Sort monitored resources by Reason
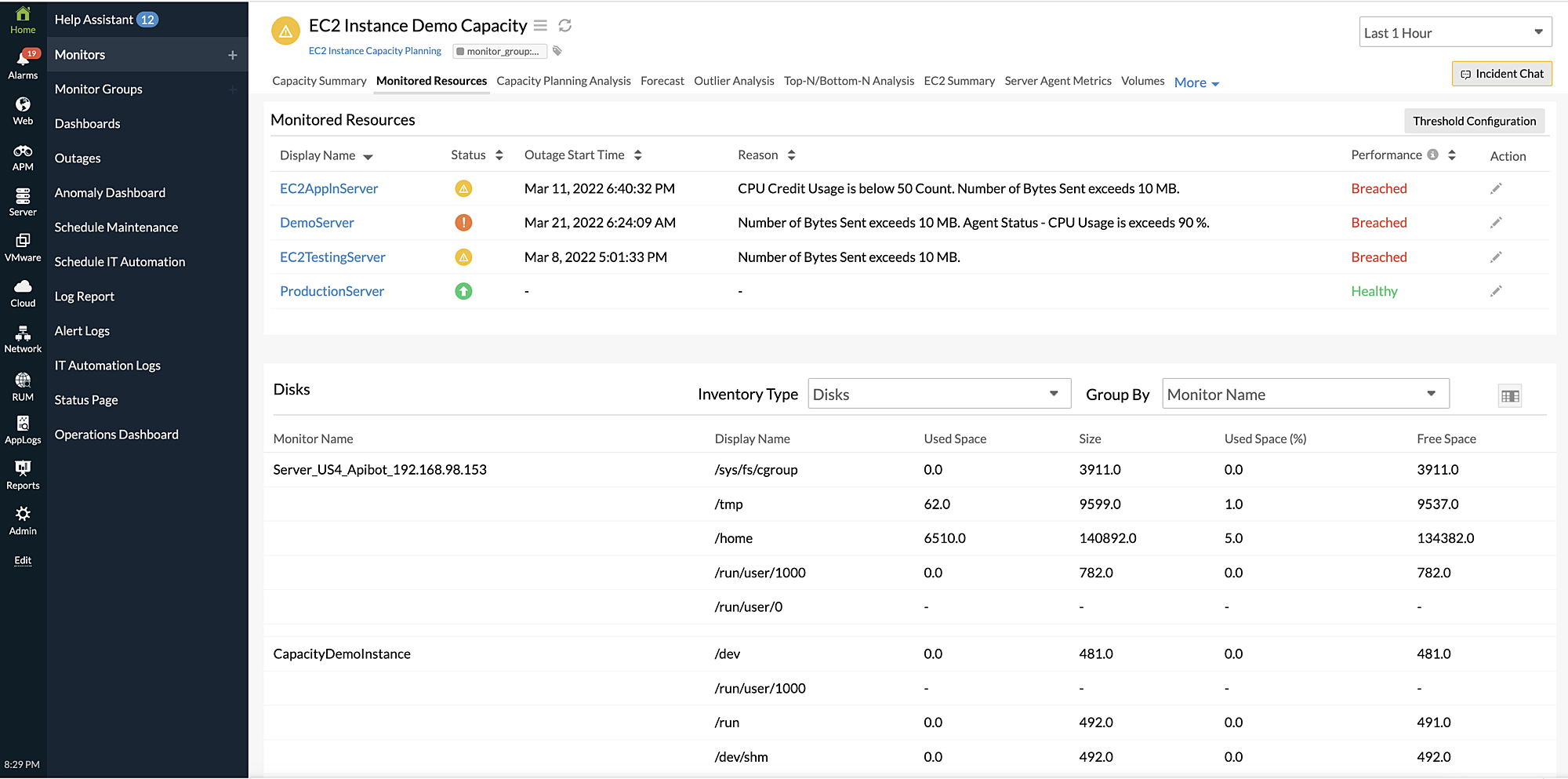1568x779 pixels. [x=791, y=155]
